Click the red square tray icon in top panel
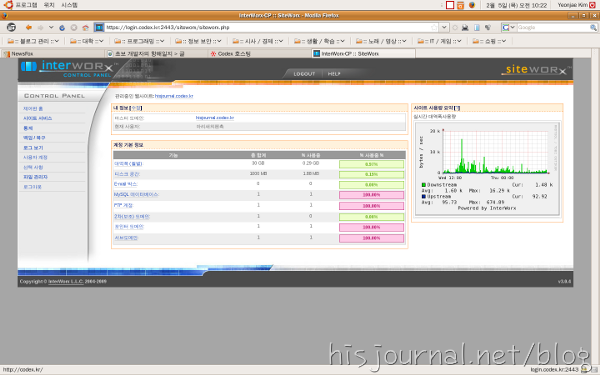The image size is (600, 375). point(450,5)
